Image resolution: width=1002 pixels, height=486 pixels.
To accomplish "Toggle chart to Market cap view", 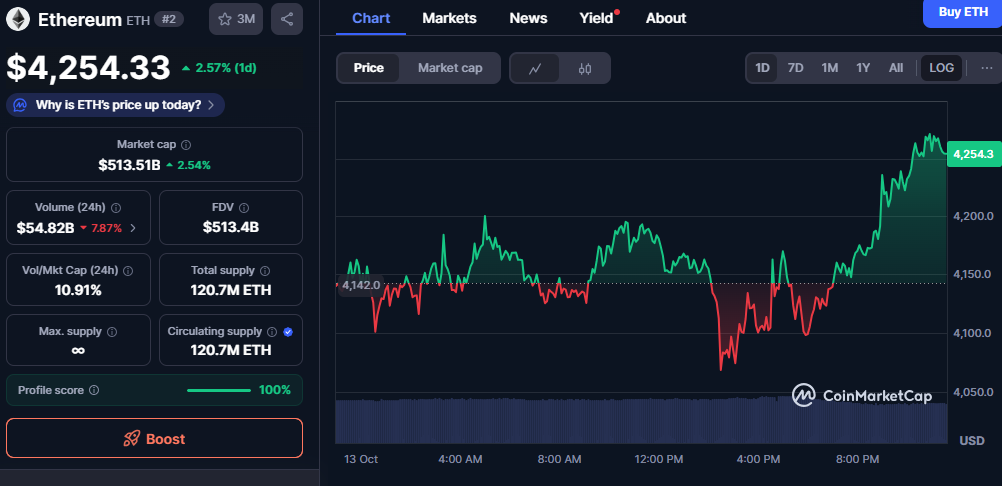I will point(450,68).
